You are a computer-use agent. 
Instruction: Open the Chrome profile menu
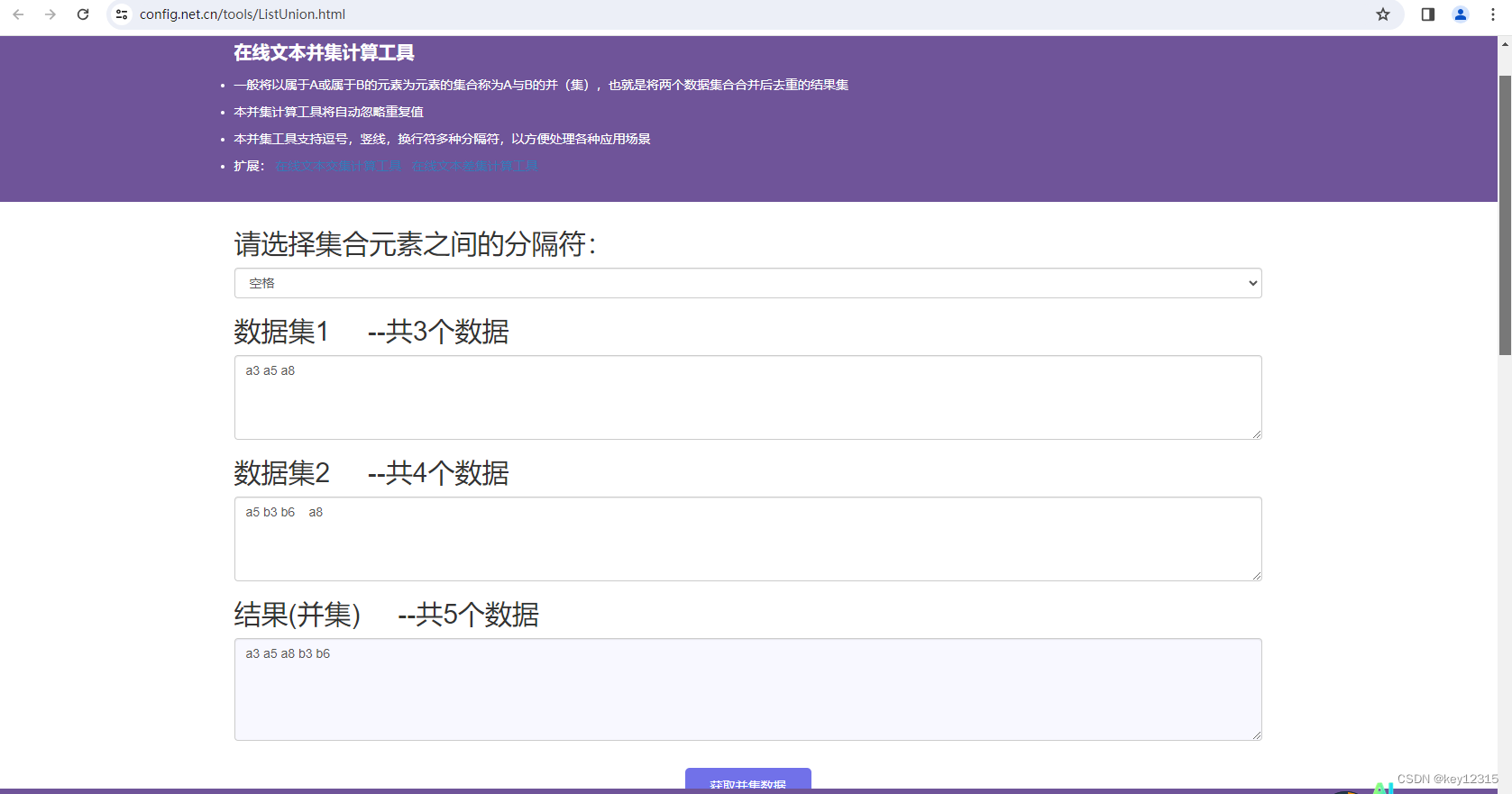[x=1461, y=14]
